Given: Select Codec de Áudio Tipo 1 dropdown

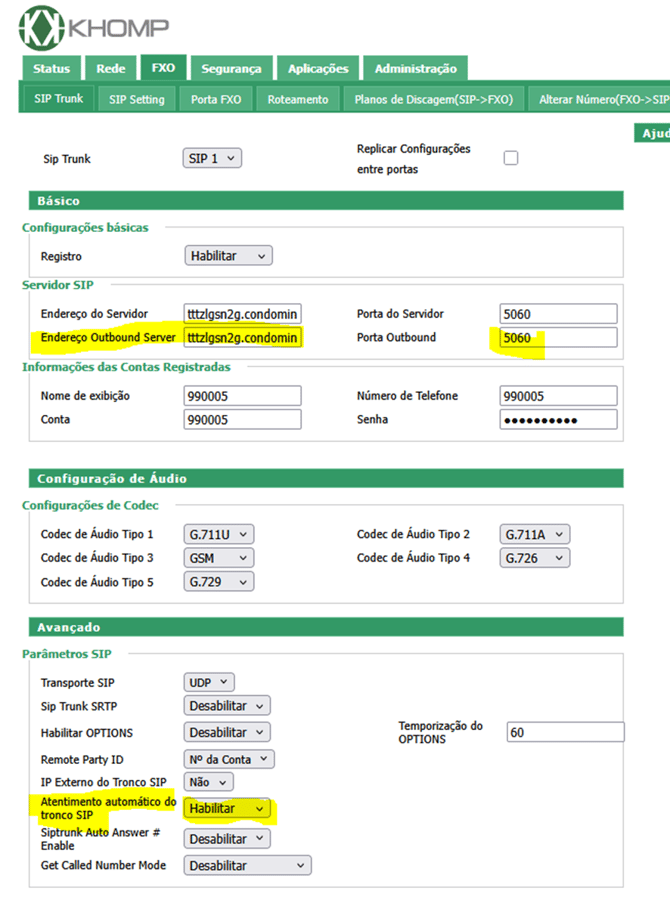Looking at the screenshot, I should [219, 534].
